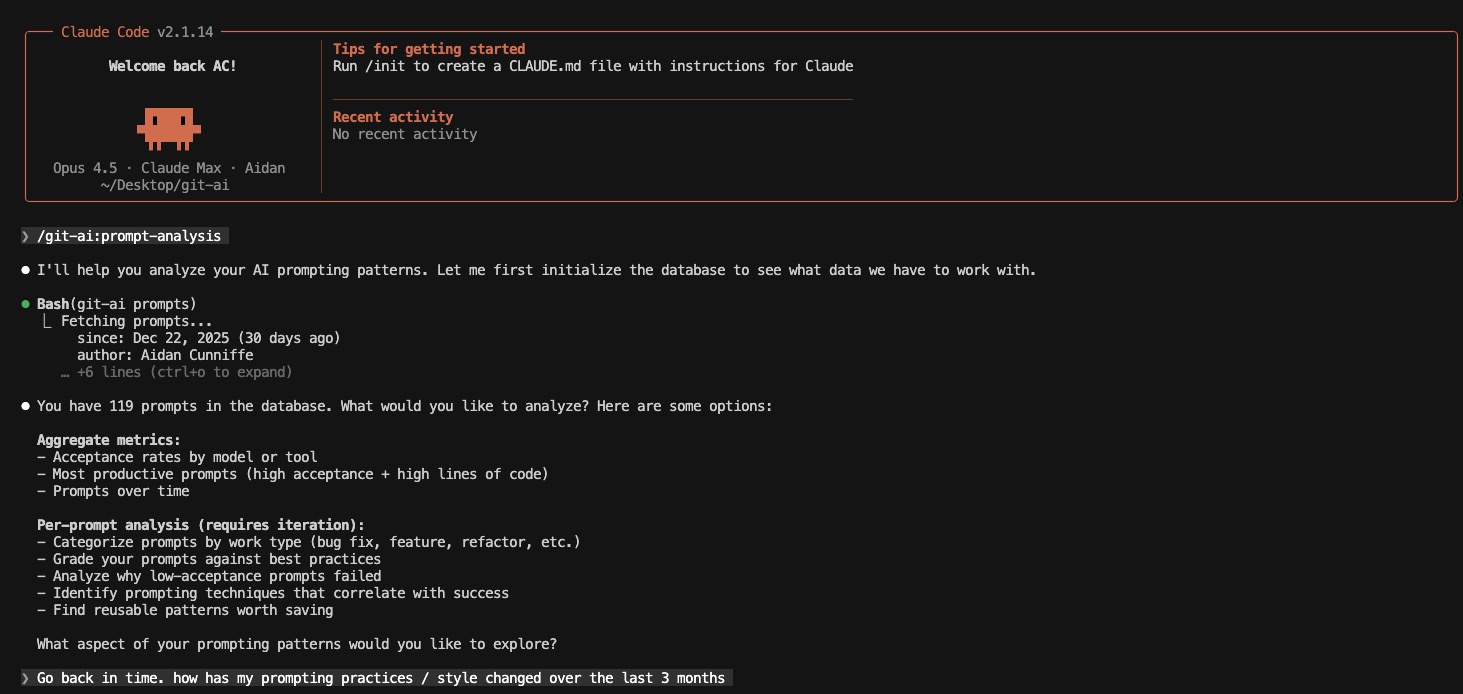Click the chevron before "Go back in time"
This screenshot has width=1463, height=694.
coord(26,678)
